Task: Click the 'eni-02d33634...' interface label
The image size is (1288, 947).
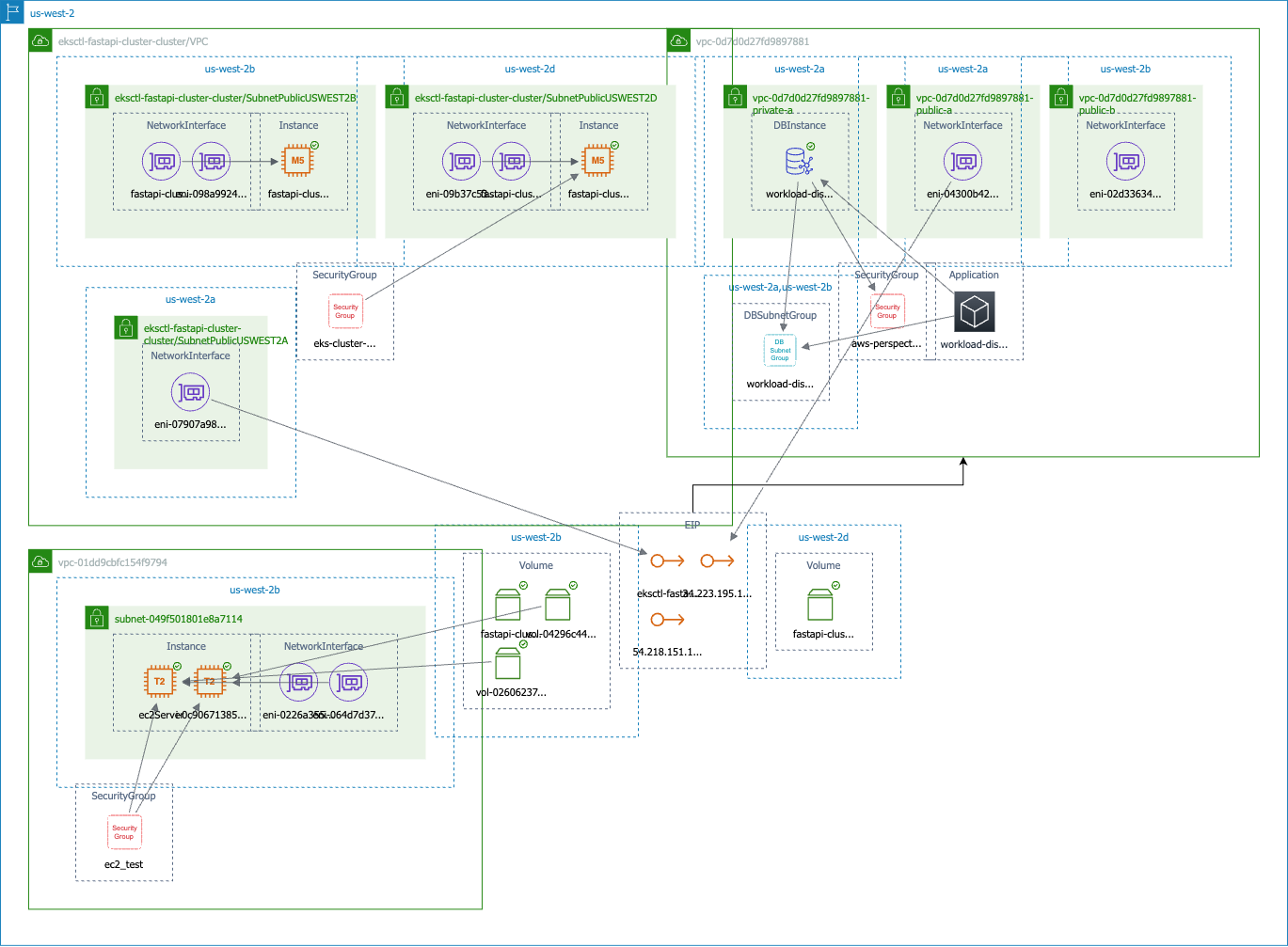Action: click(x=1125, y=194)
